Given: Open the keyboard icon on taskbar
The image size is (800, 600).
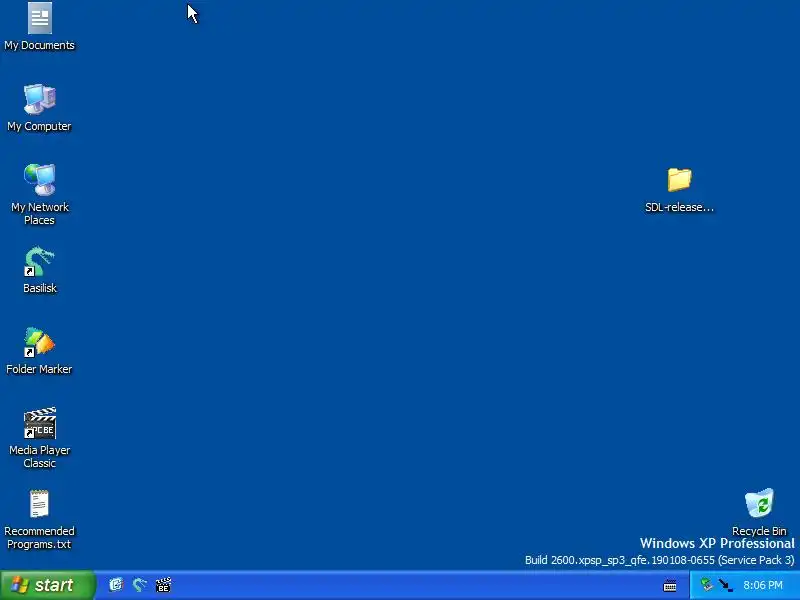Looking at the screenshot, I should [670, 585].
